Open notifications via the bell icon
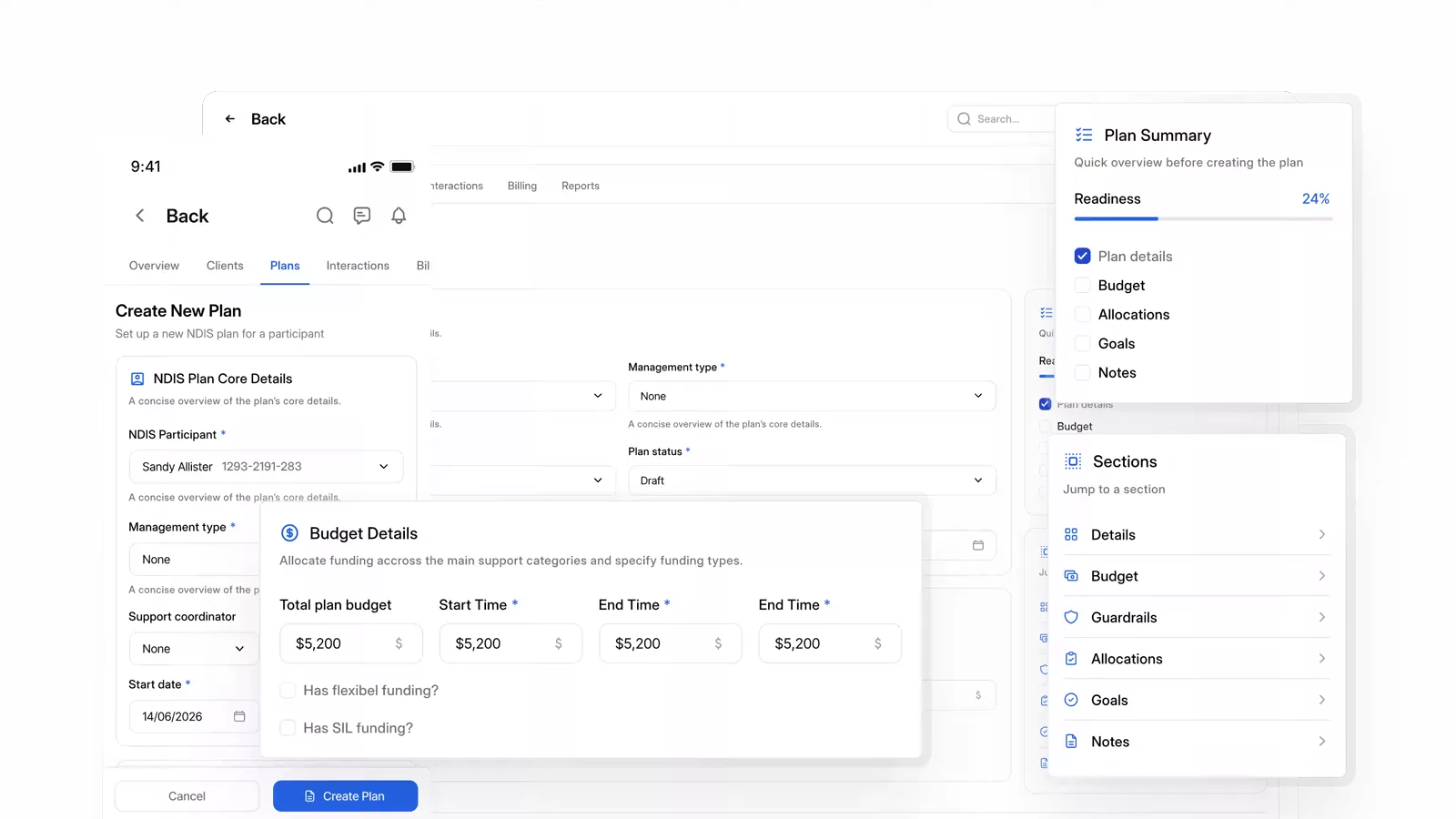 (x=399, y=216)
